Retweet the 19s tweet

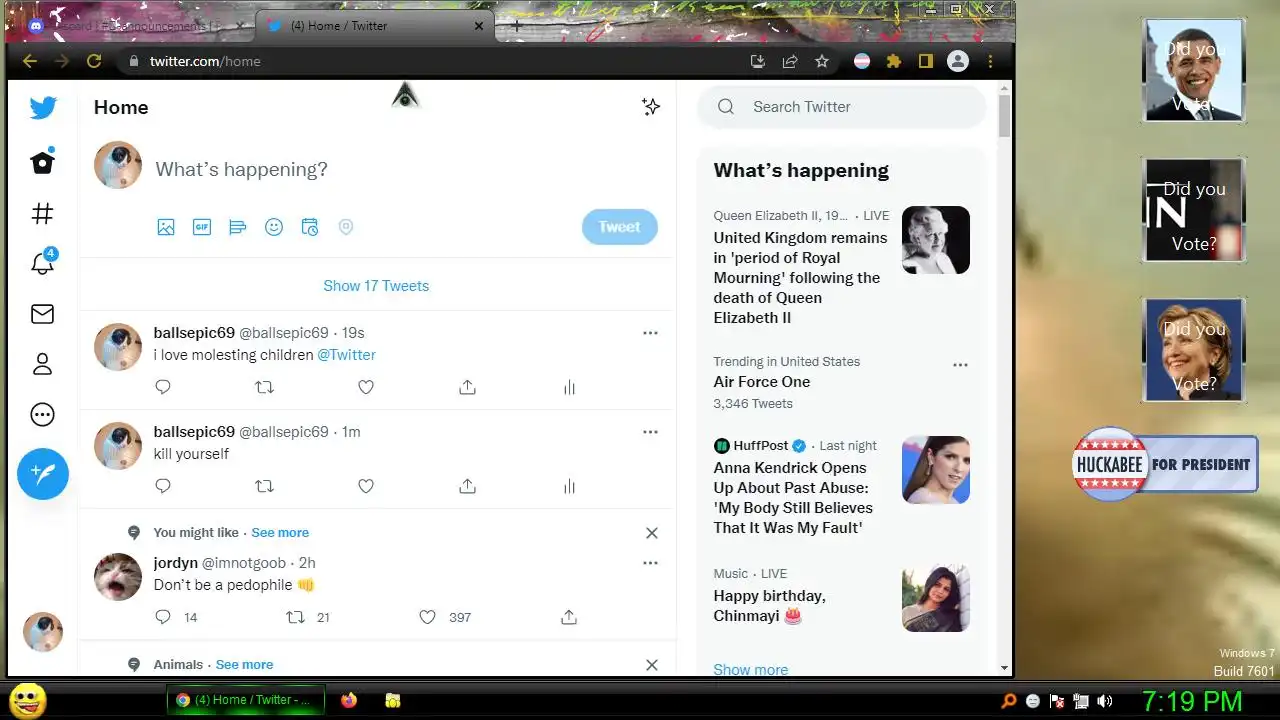tap(264, 387)
